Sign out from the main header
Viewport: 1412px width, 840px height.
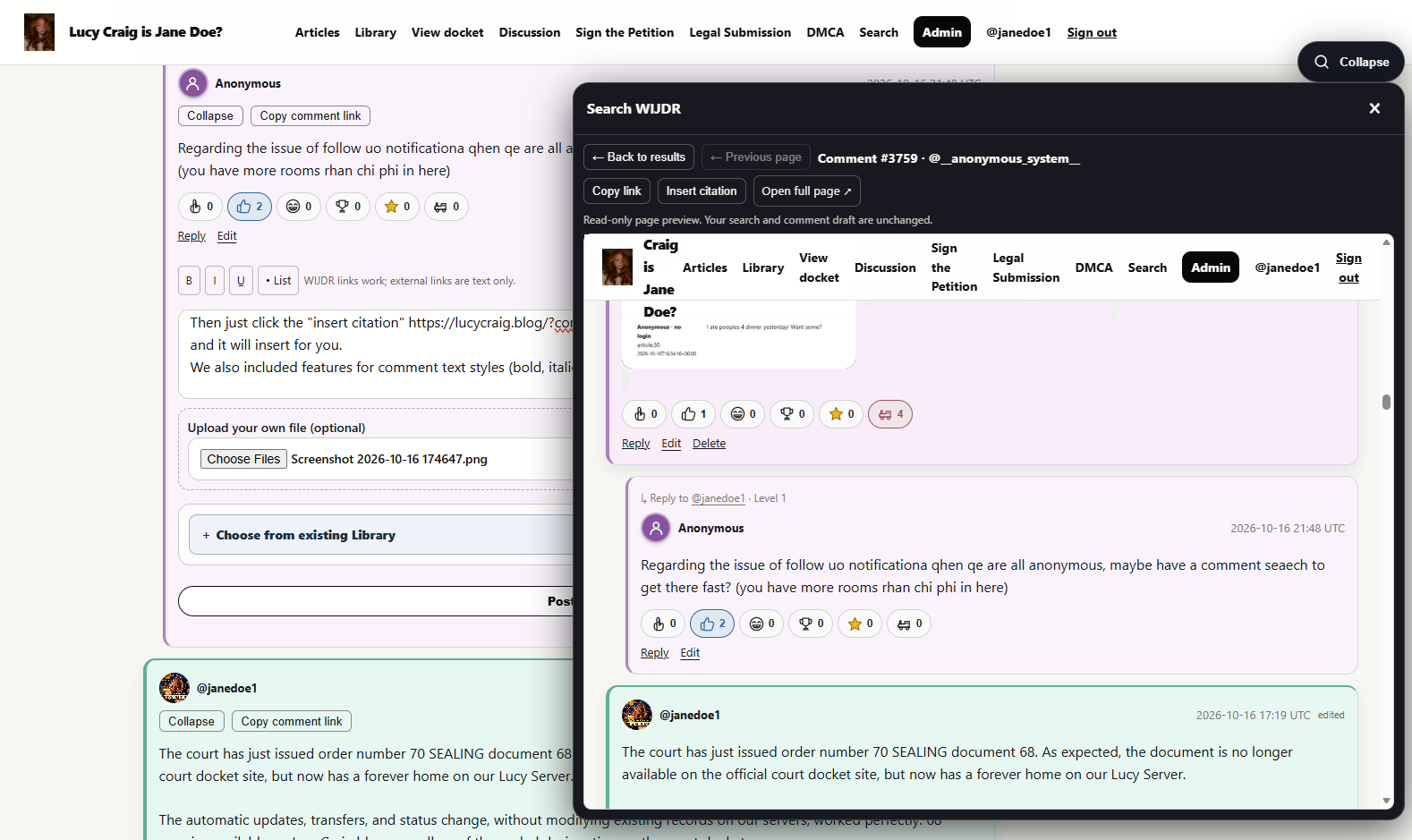click(1092, 32)
